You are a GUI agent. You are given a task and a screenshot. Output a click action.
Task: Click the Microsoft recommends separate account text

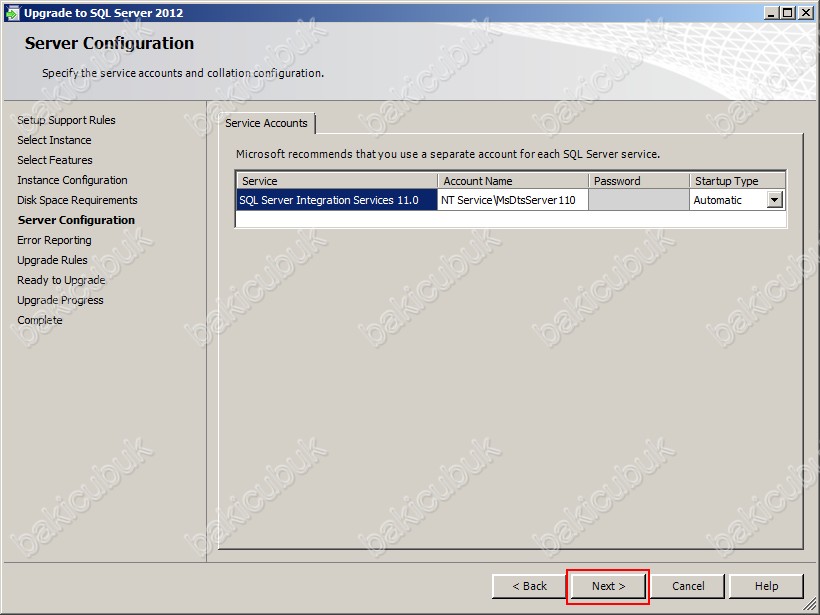pyautogui.click(x=448, y=154)
